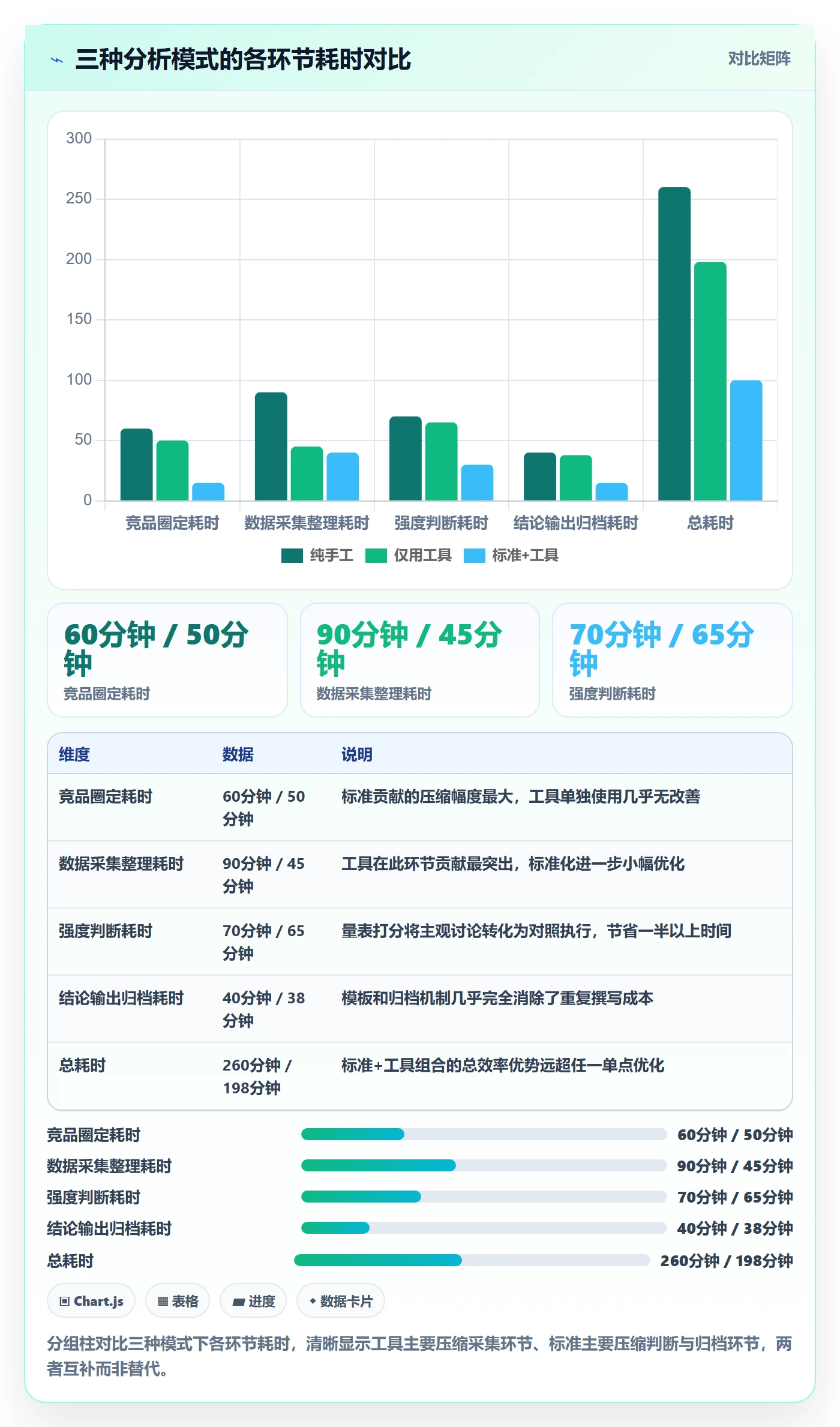Click the 纯手工 bar for 数据采集整理耗时
Image resolution: width=840 pixels, height=1427 pixels.
coord(271,446)
